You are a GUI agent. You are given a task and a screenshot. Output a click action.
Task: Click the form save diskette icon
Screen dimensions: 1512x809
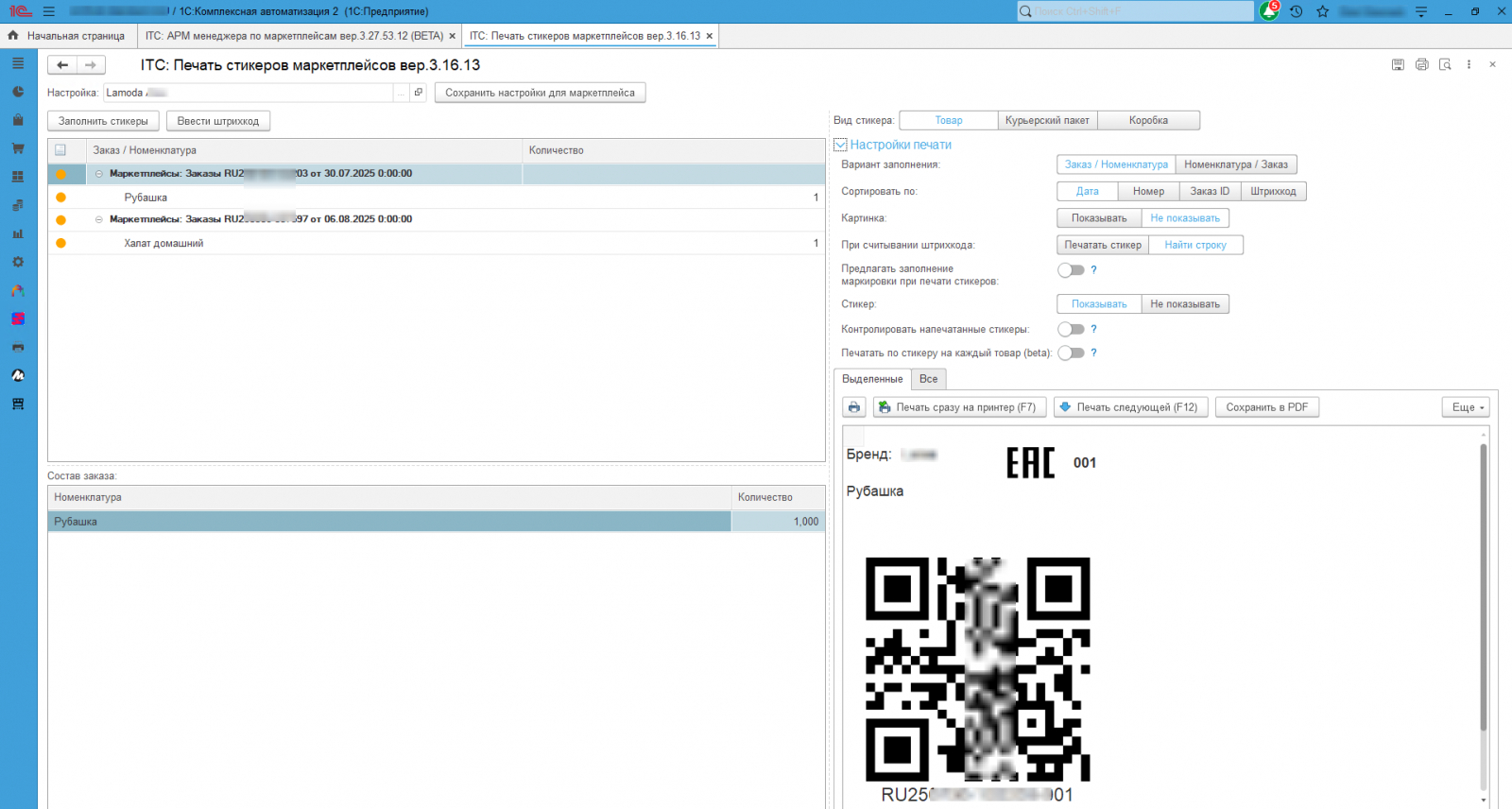coord(1398,64)
